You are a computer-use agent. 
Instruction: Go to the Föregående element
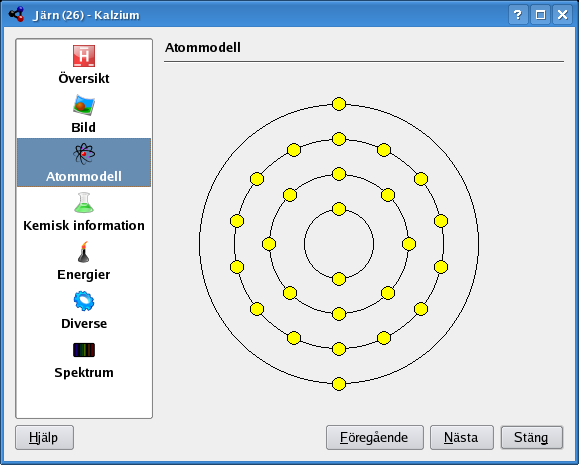374,438
